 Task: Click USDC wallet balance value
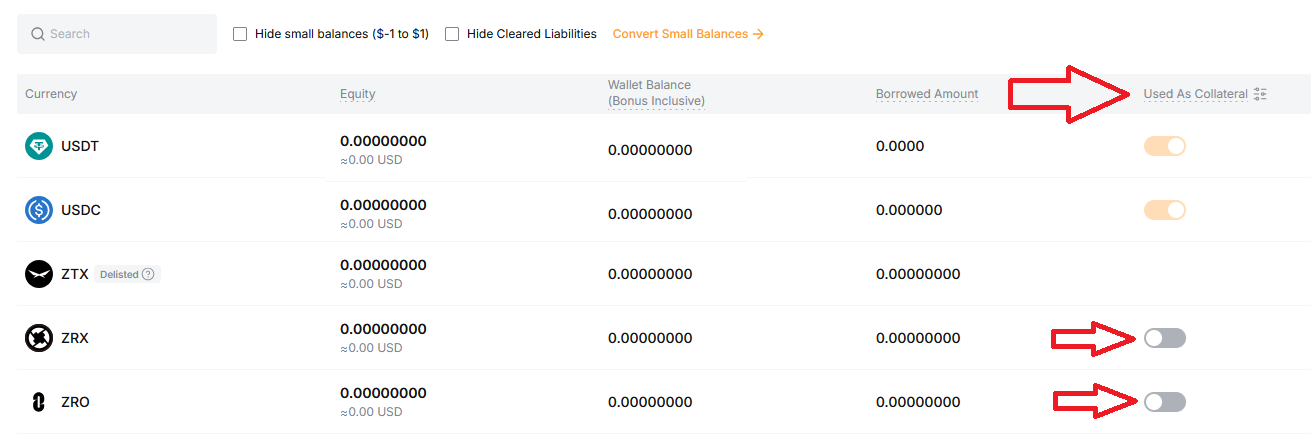pyautogui.click(x=650, y=214)
